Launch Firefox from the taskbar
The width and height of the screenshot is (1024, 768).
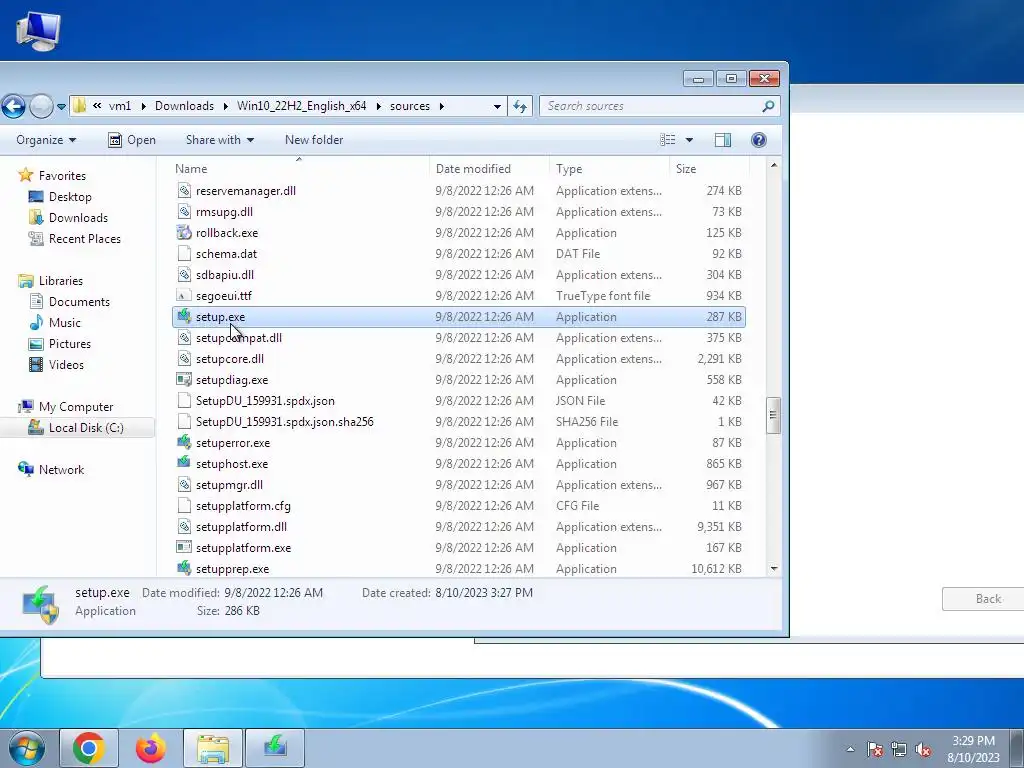151,748
